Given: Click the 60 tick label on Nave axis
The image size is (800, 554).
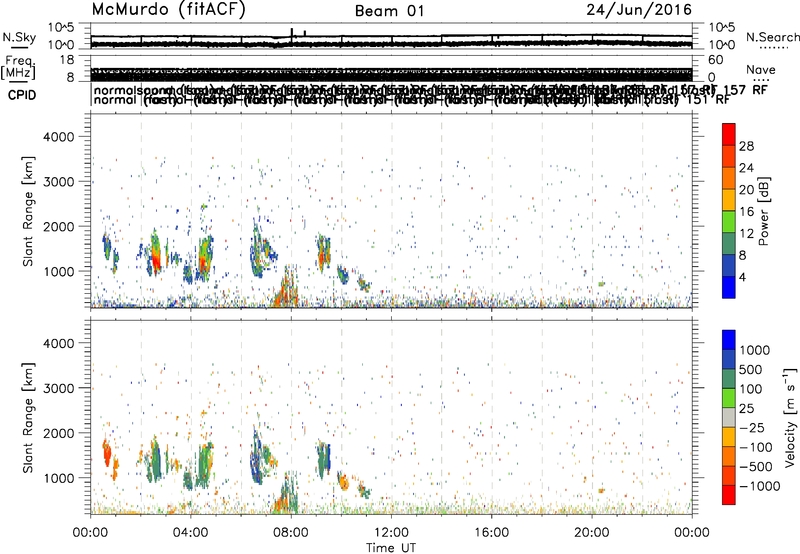Looking at the screenshot, I should [x=716, y=60].
